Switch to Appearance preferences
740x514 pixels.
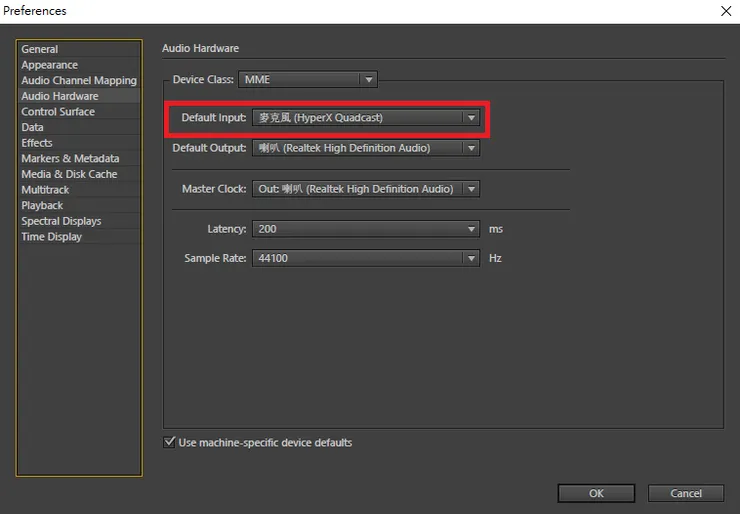(x=50, y=65)
